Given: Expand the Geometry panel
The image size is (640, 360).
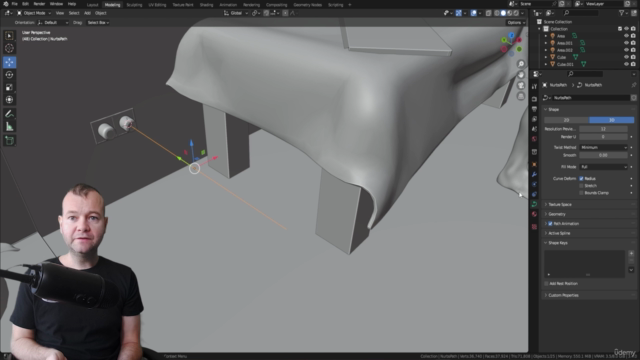Looking at the screenshot, I should click(557, 214).
